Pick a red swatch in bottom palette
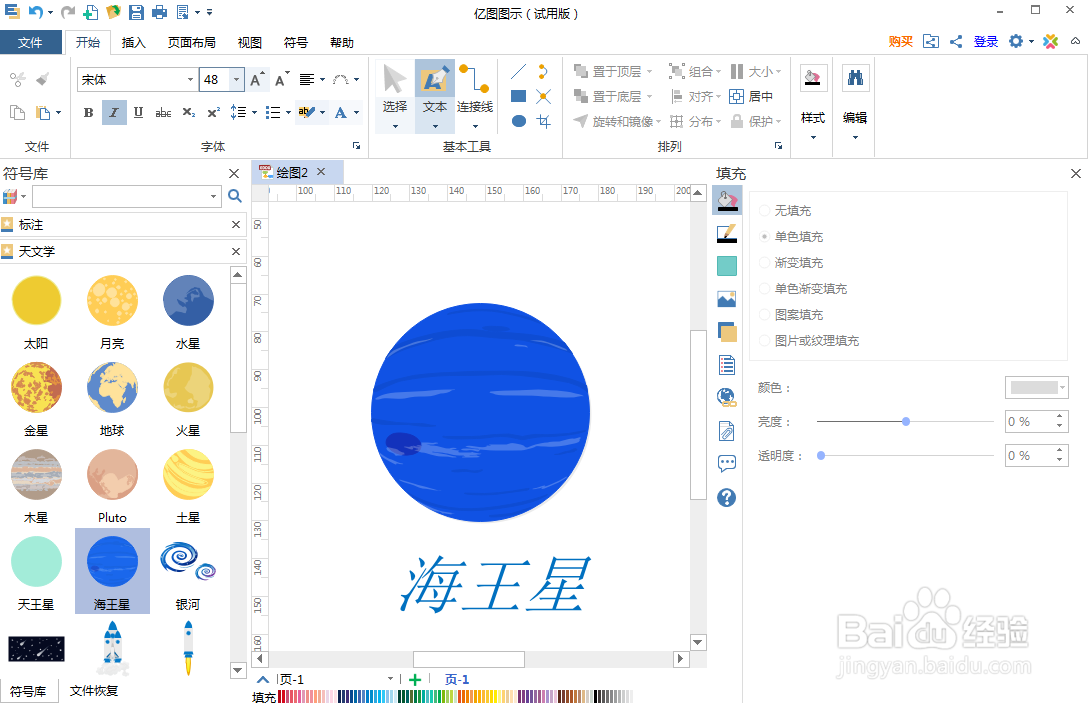 tap(284, 697)
